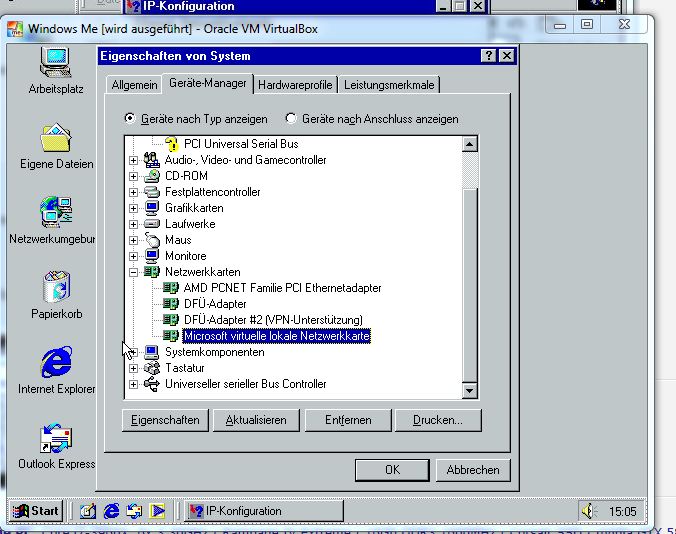This screenshot has width=676, height=534.
Task: Click the Festplattencontroller device icon
Action: tap(151, 192)
